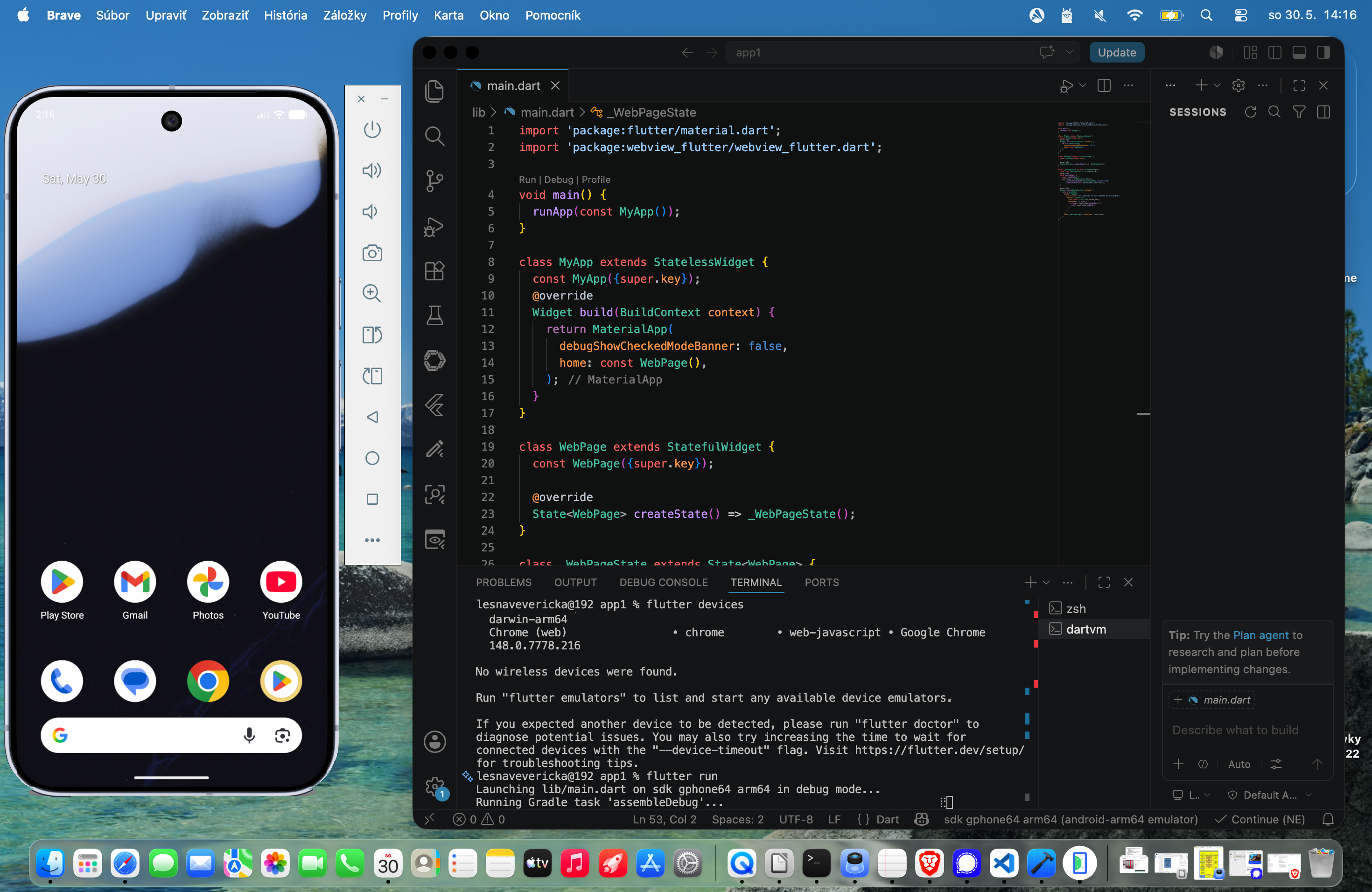
Task: Open the Accounts menu in activity bar
Action: pyautogui.click(x=434, y=742)
